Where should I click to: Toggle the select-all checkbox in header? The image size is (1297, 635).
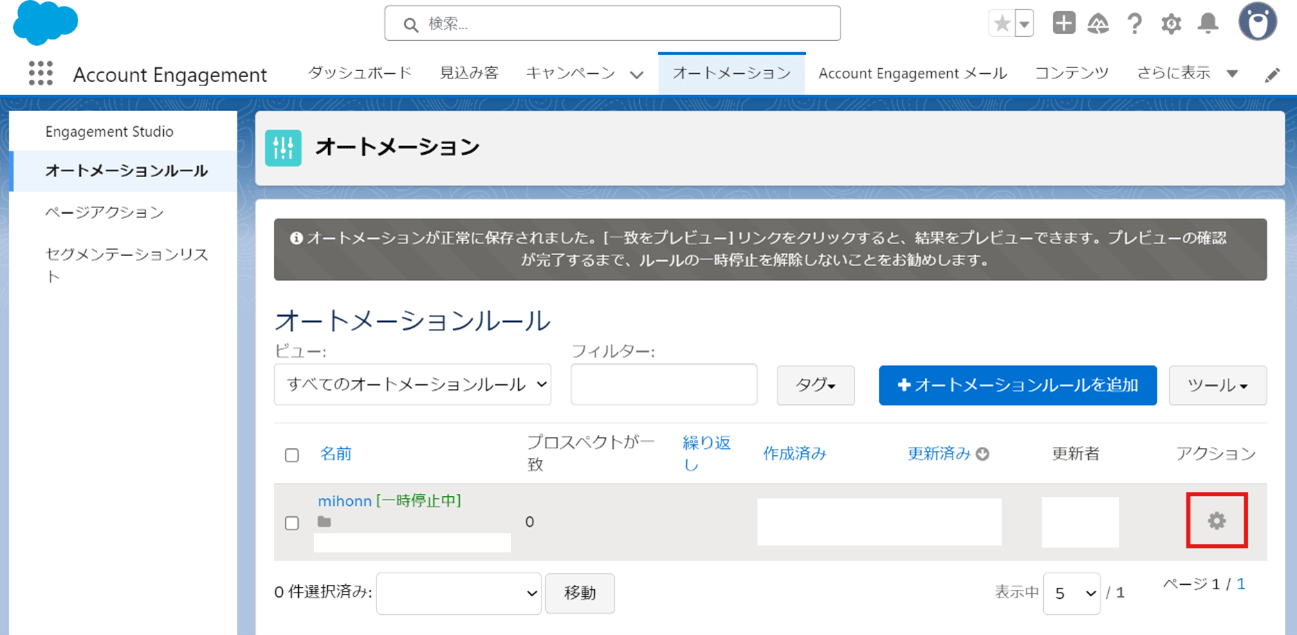pos(292,455)
